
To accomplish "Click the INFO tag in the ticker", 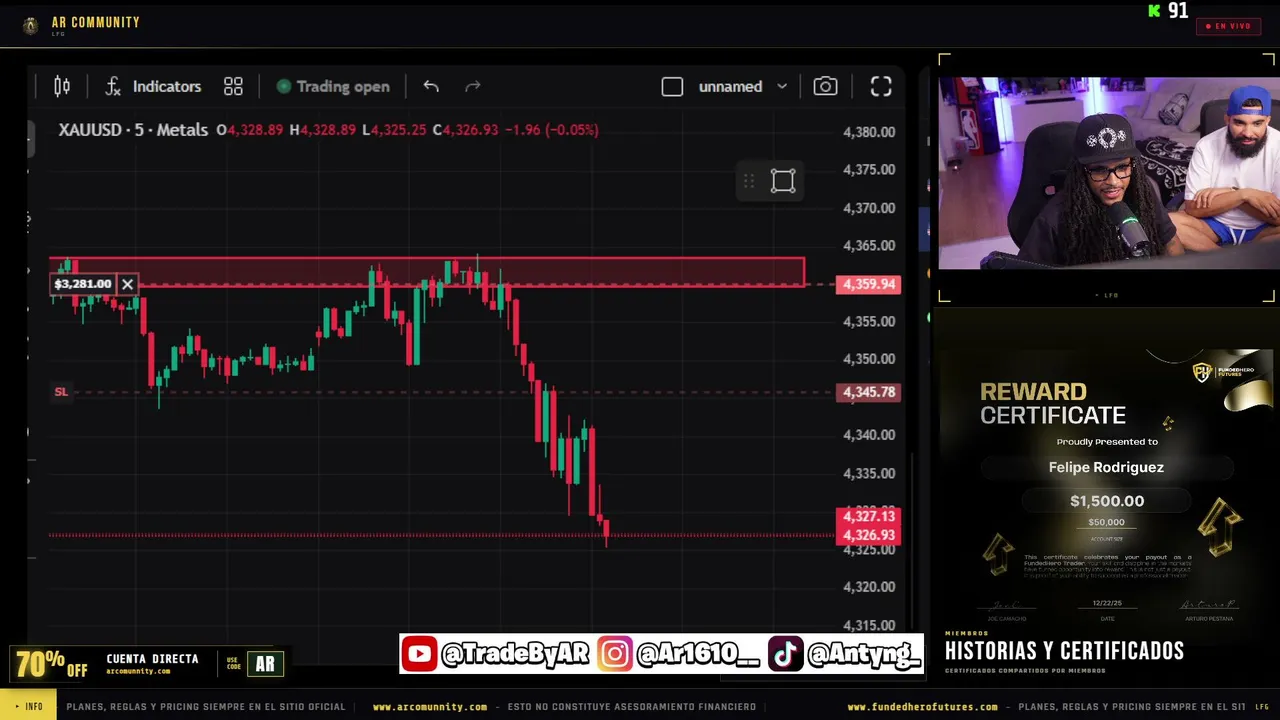I will 29,707.
